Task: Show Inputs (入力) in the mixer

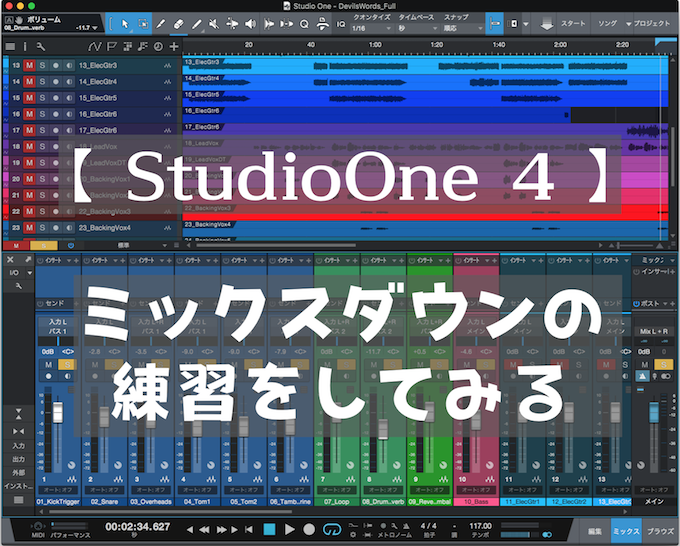Action: (18, 446)
